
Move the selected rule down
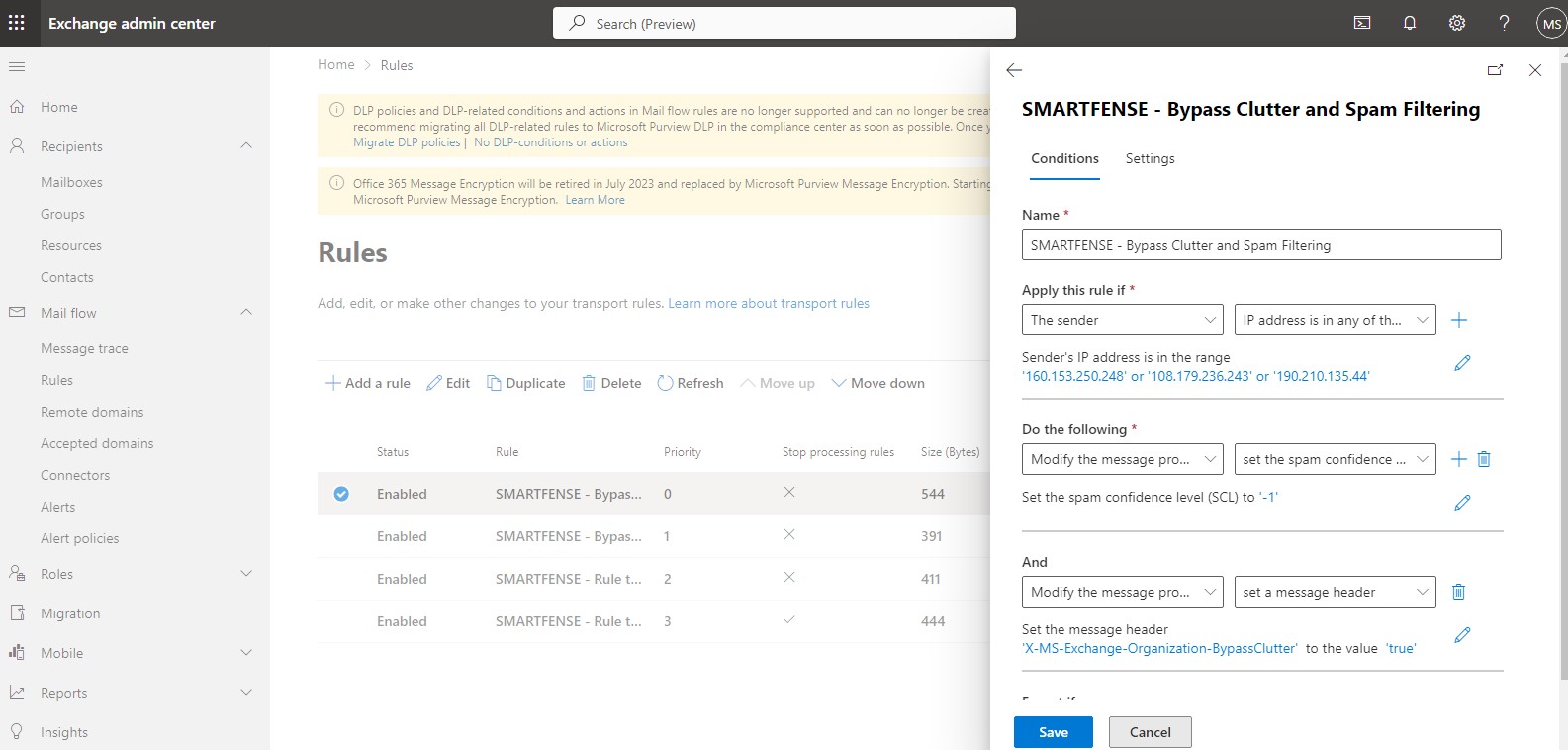point(878,383)
